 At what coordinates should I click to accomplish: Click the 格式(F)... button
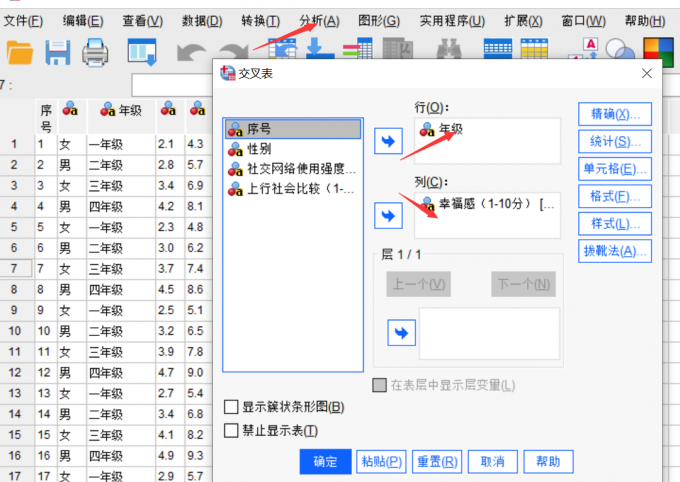click(615, 196)
